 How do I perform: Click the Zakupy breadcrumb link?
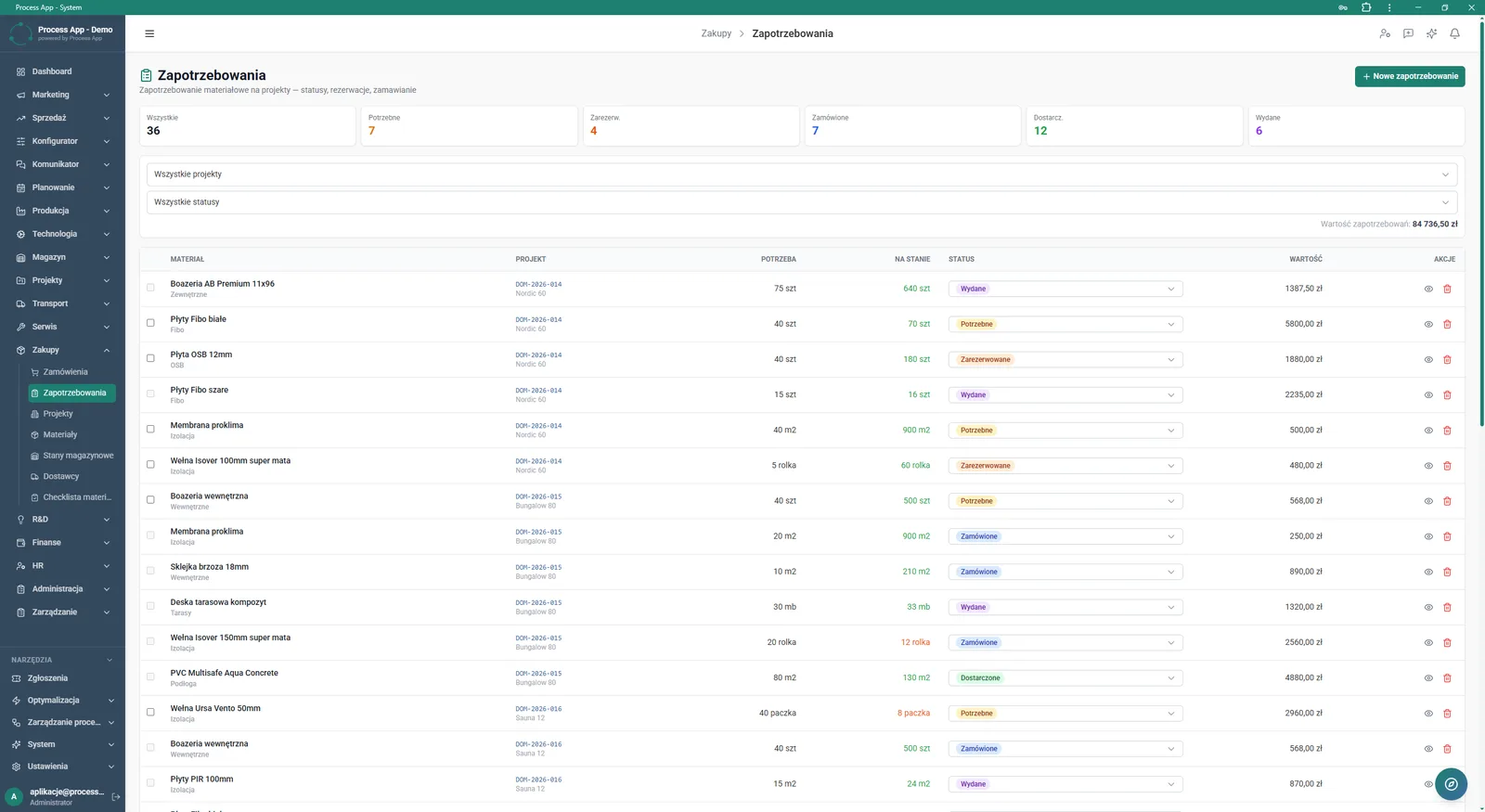tap(716, 33)
